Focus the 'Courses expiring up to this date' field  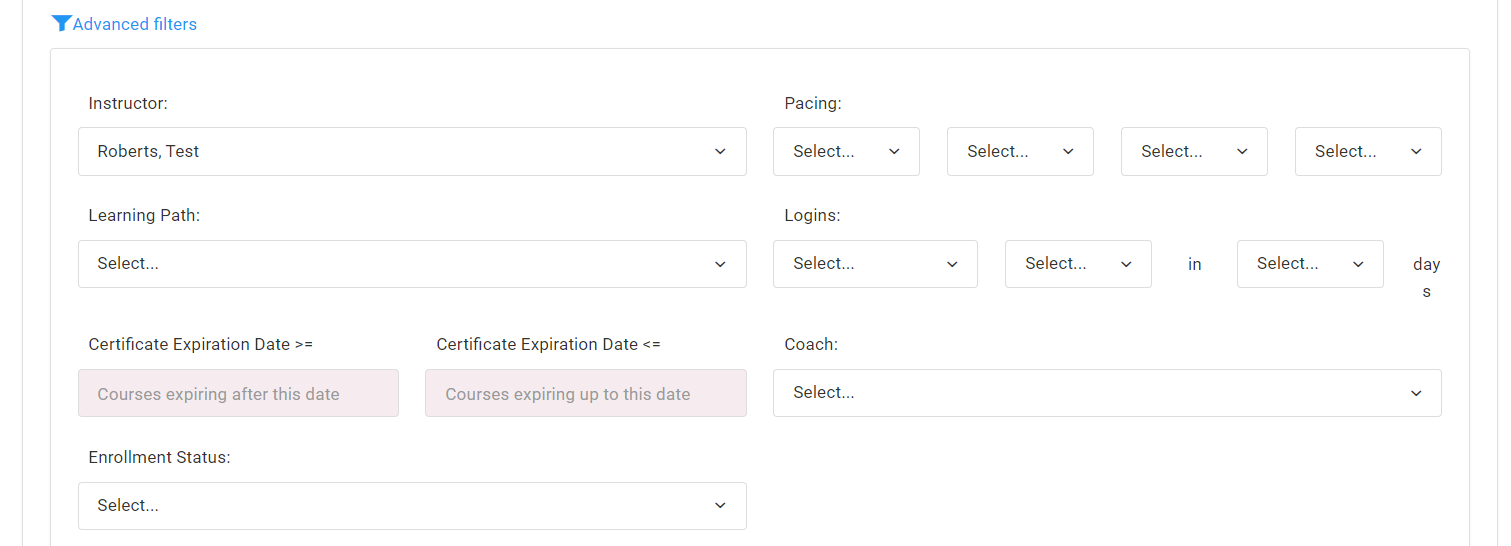(585, 394)
